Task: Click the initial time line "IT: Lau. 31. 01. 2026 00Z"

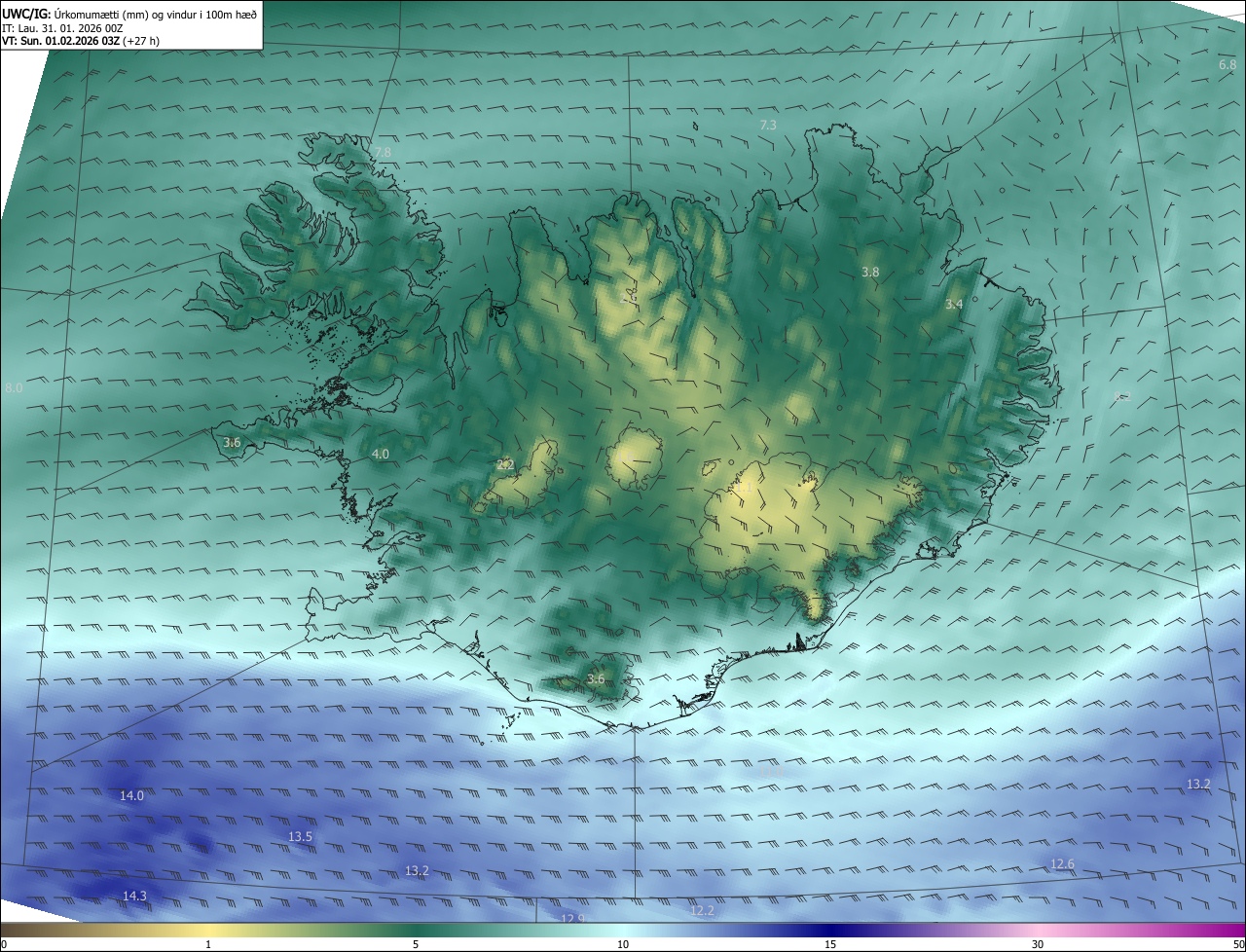Action: pyautogui.click(x=62, y=28)
